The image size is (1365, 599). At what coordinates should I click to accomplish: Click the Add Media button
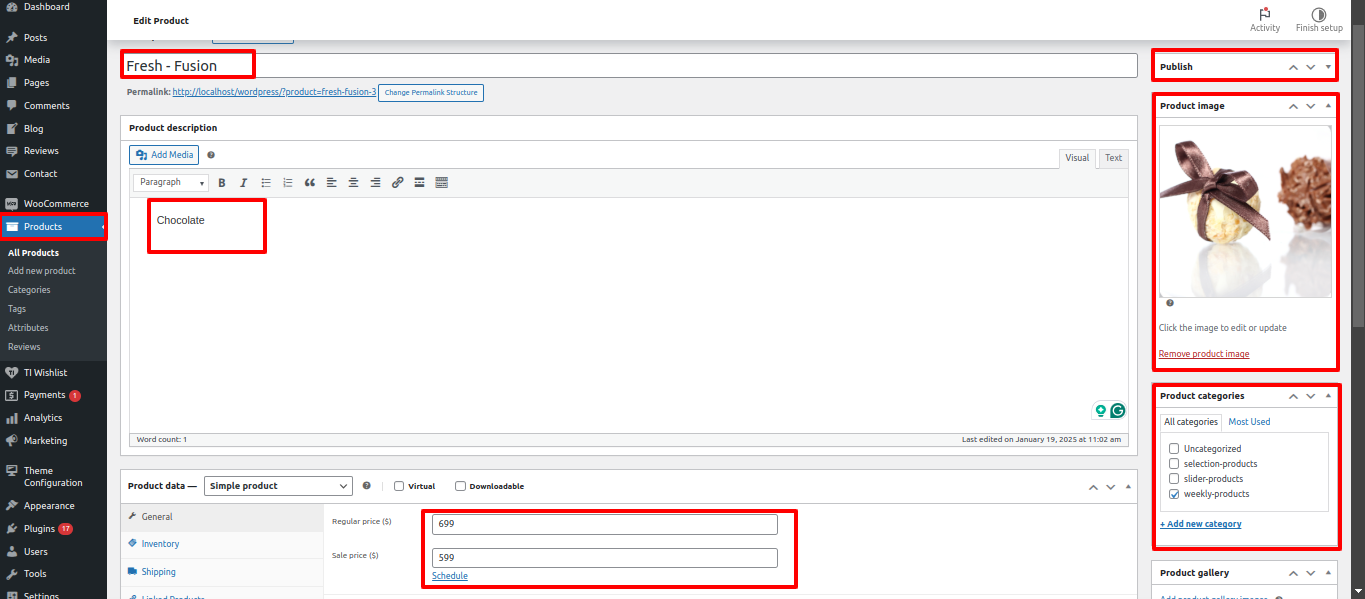click(164, 155)
